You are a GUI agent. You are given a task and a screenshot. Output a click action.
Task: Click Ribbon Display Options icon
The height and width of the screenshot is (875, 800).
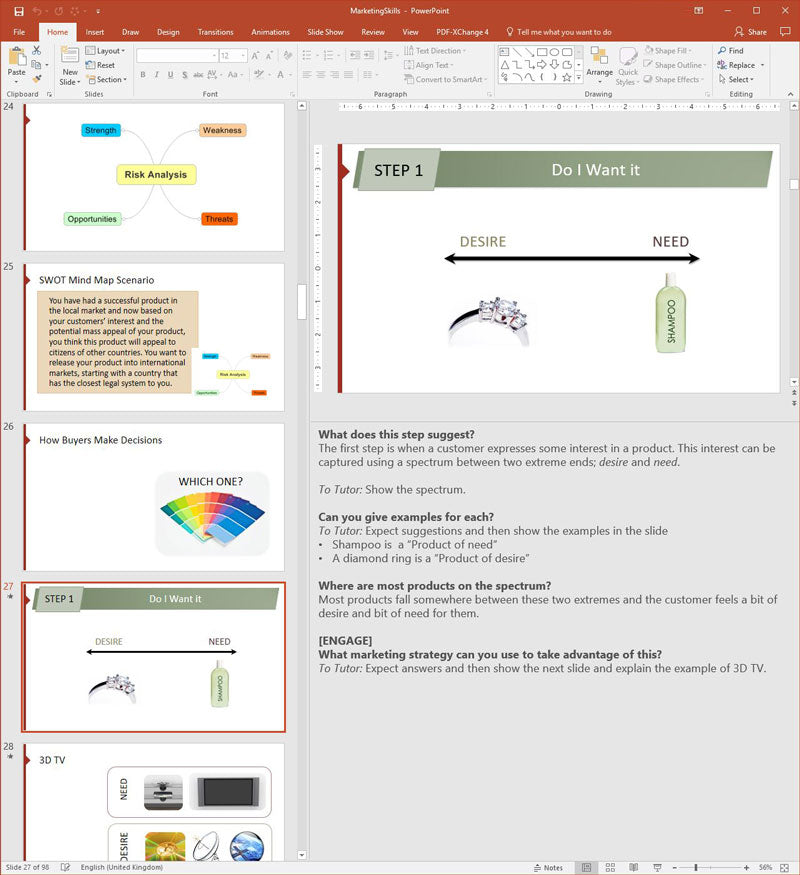(698, 11)
